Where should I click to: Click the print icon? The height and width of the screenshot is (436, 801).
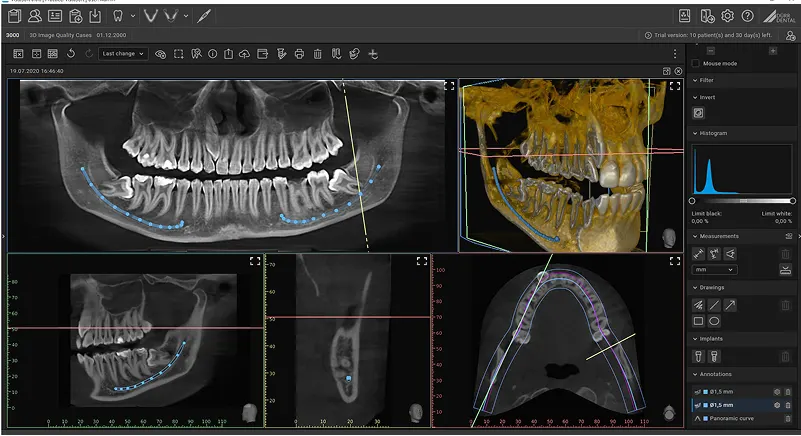pyautogui.click(x=299, y=54)
